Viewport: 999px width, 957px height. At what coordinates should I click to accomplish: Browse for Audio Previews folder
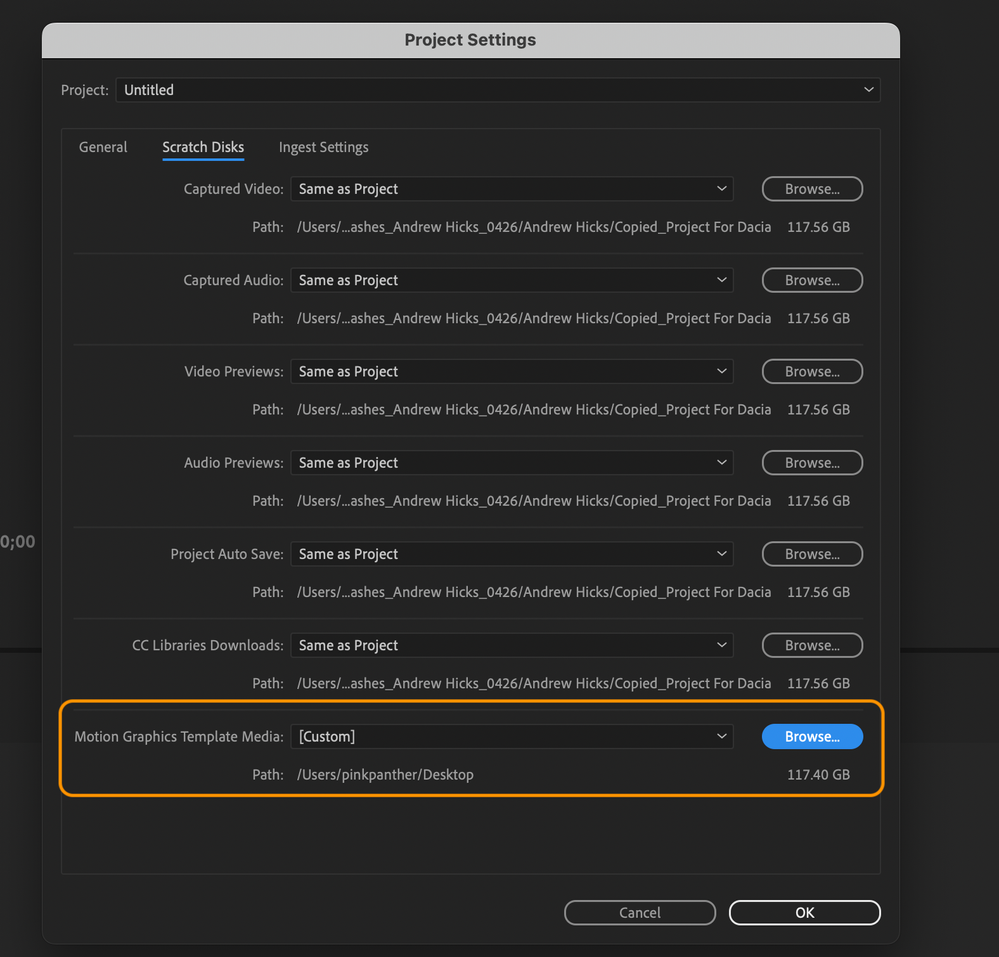tap(812, 463)
